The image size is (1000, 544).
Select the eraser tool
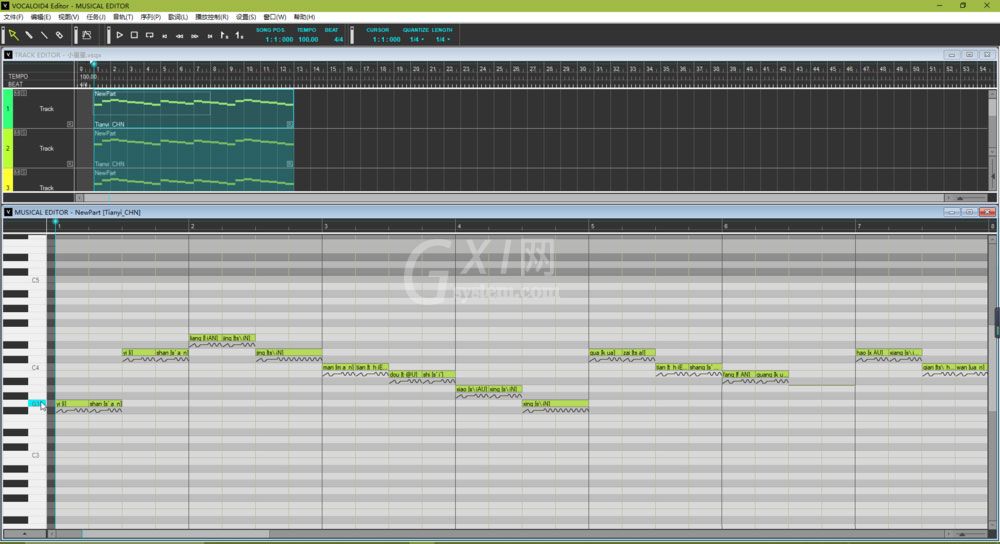click(x=59, y=35)
